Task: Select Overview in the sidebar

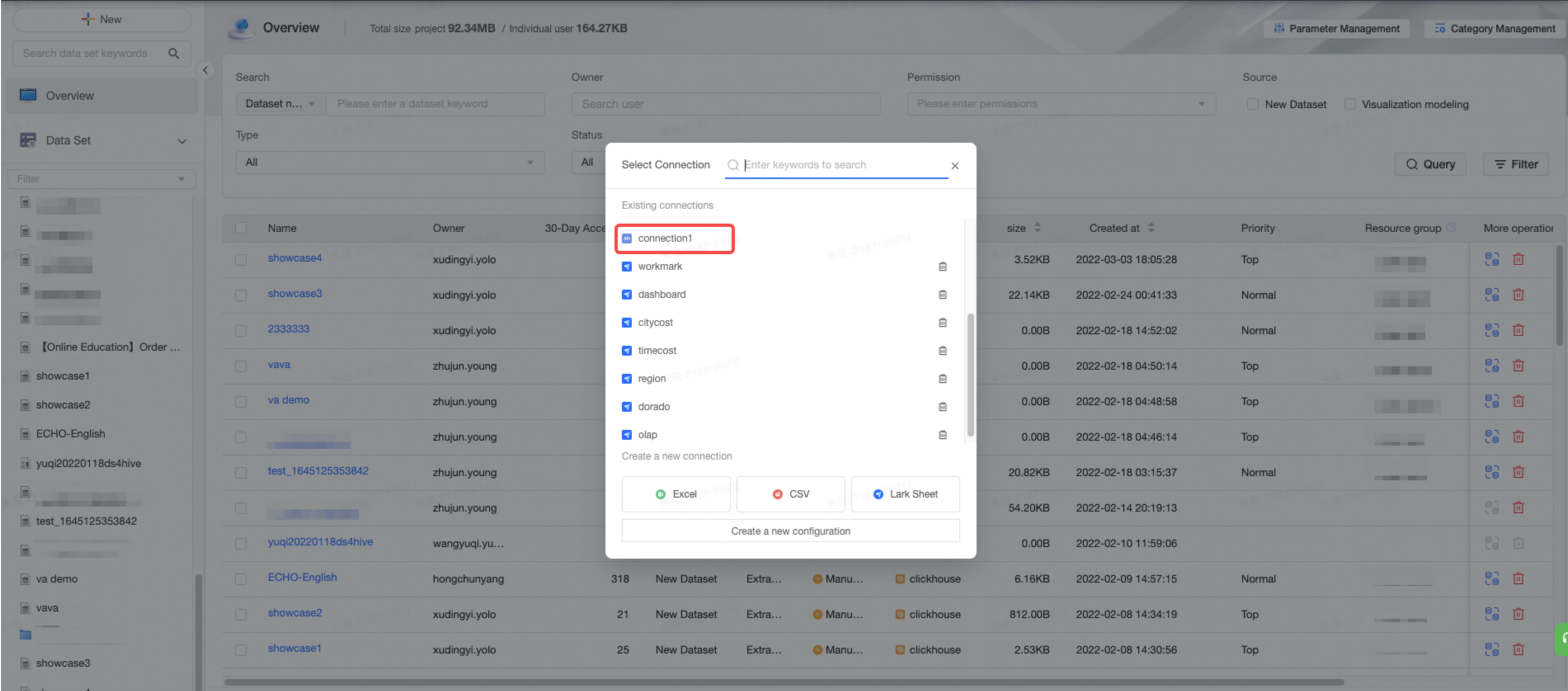Action: [102, 96]
